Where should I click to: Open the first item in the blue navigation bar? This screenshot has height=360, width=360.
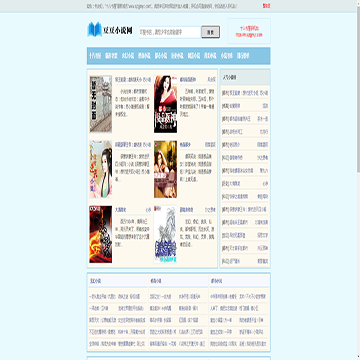tap(95, 56)
